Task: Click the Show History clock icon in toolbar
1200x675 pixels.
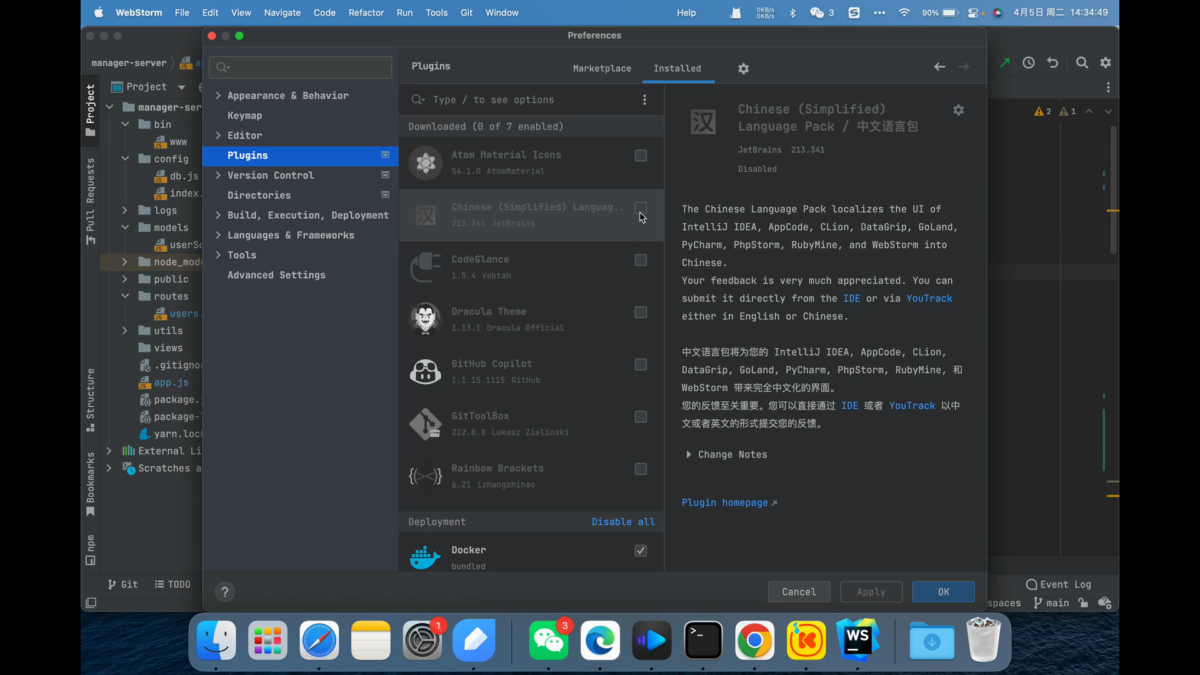Action: pos(1029,63)
